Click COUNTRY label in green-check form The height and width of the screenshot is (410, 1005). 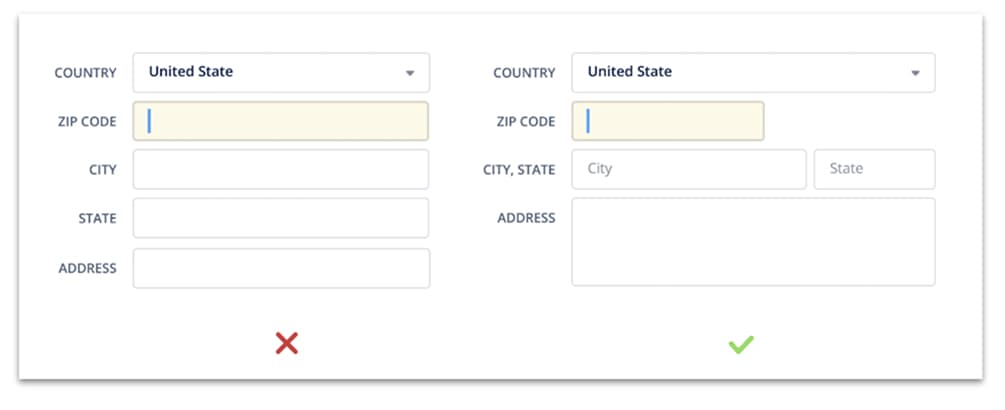tap(524, 73)
